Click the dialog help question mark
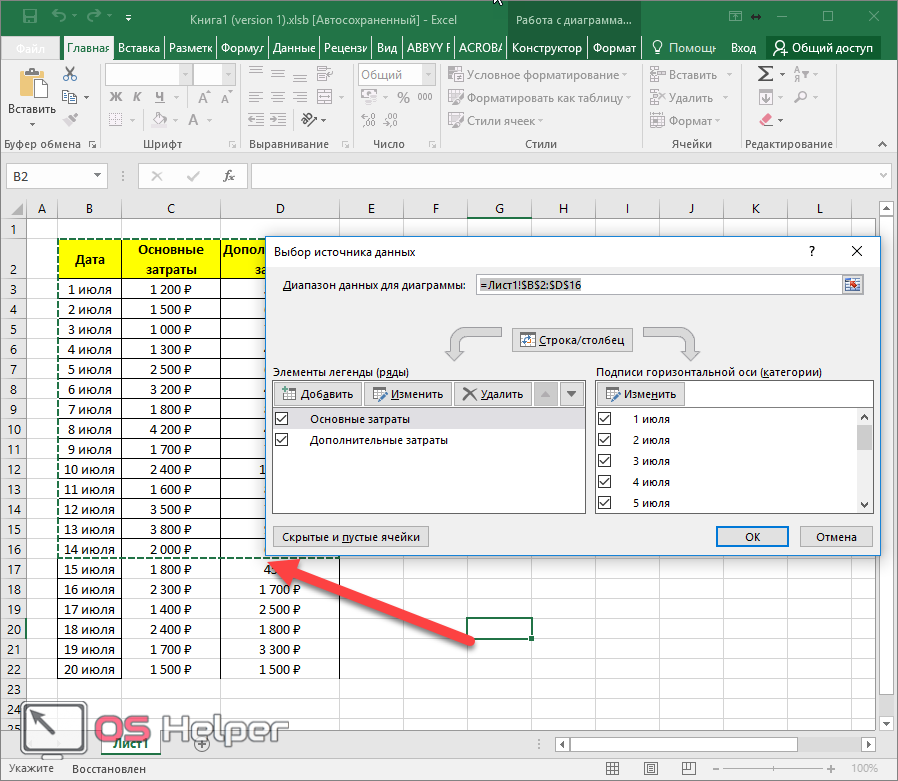898x781 pixels. (x=811, y=252)
